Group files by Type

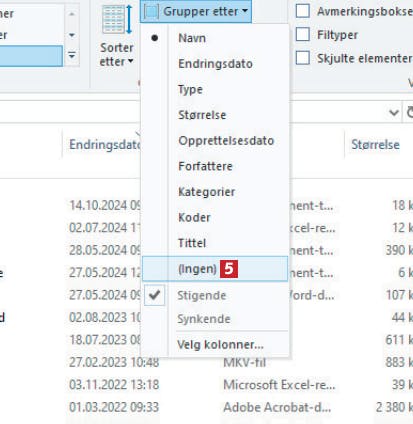tap(190, 89)
